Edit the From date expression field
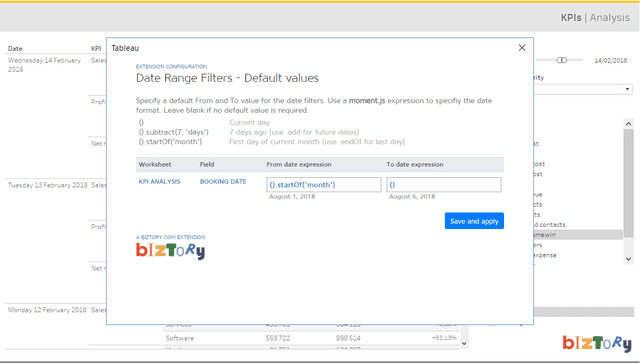This screenshot has width=640, height=363. [324, 185]
